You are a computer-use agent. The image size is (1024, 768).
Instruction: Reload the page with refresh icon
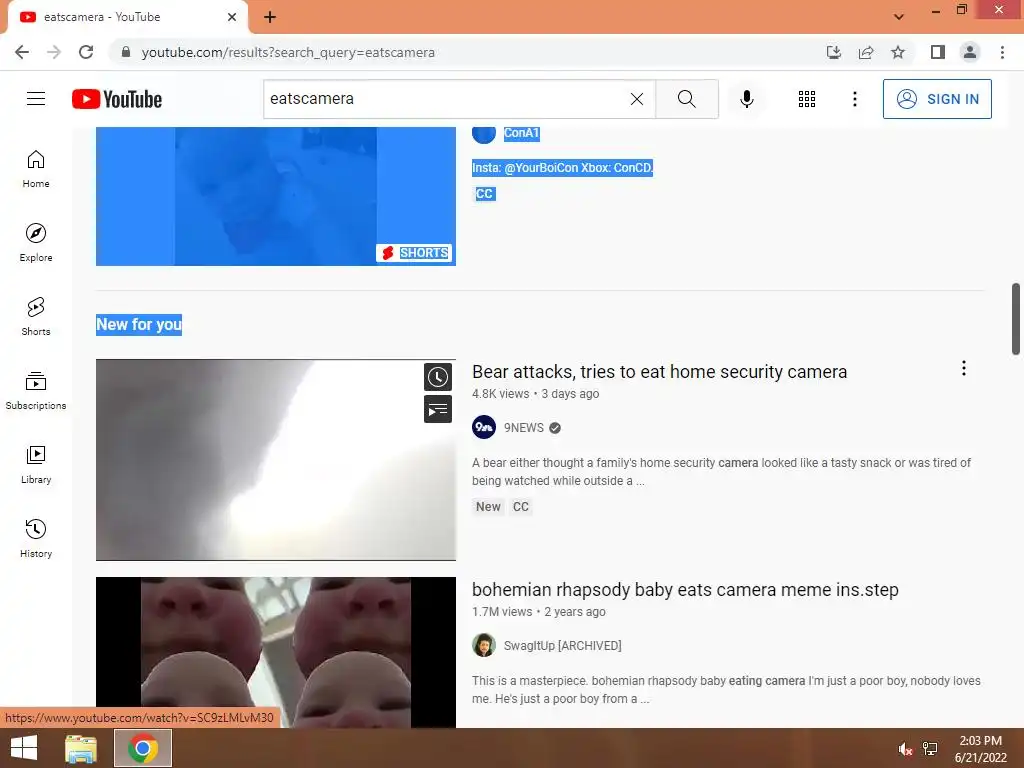pyautogui.click(x=86, y=52)
